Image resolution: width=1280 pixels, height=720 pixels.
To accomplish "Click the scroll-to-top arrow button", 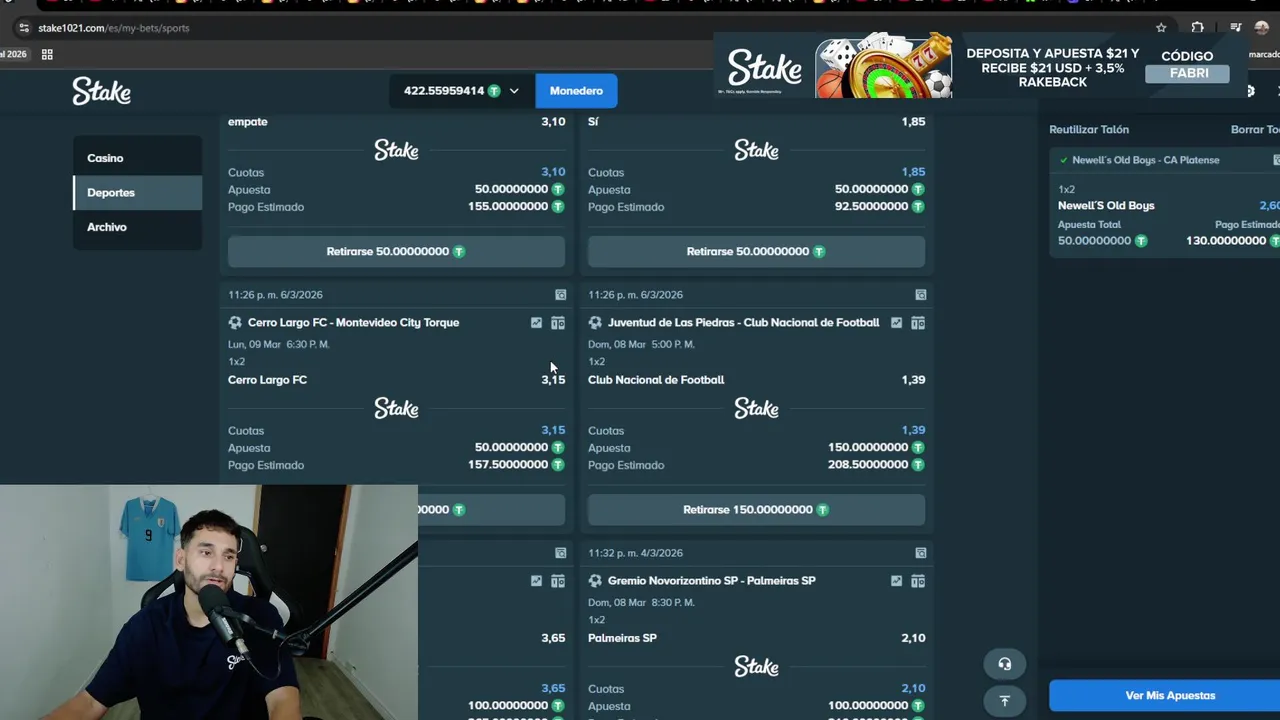I will tap(1004, 701).
